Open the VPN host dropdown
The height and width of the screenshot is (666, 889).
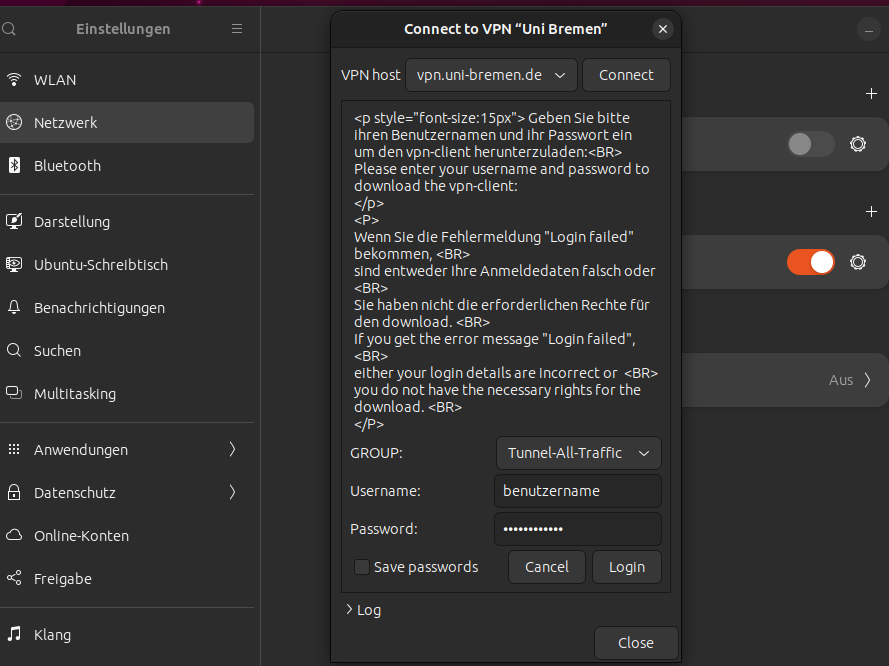[491, 75]
